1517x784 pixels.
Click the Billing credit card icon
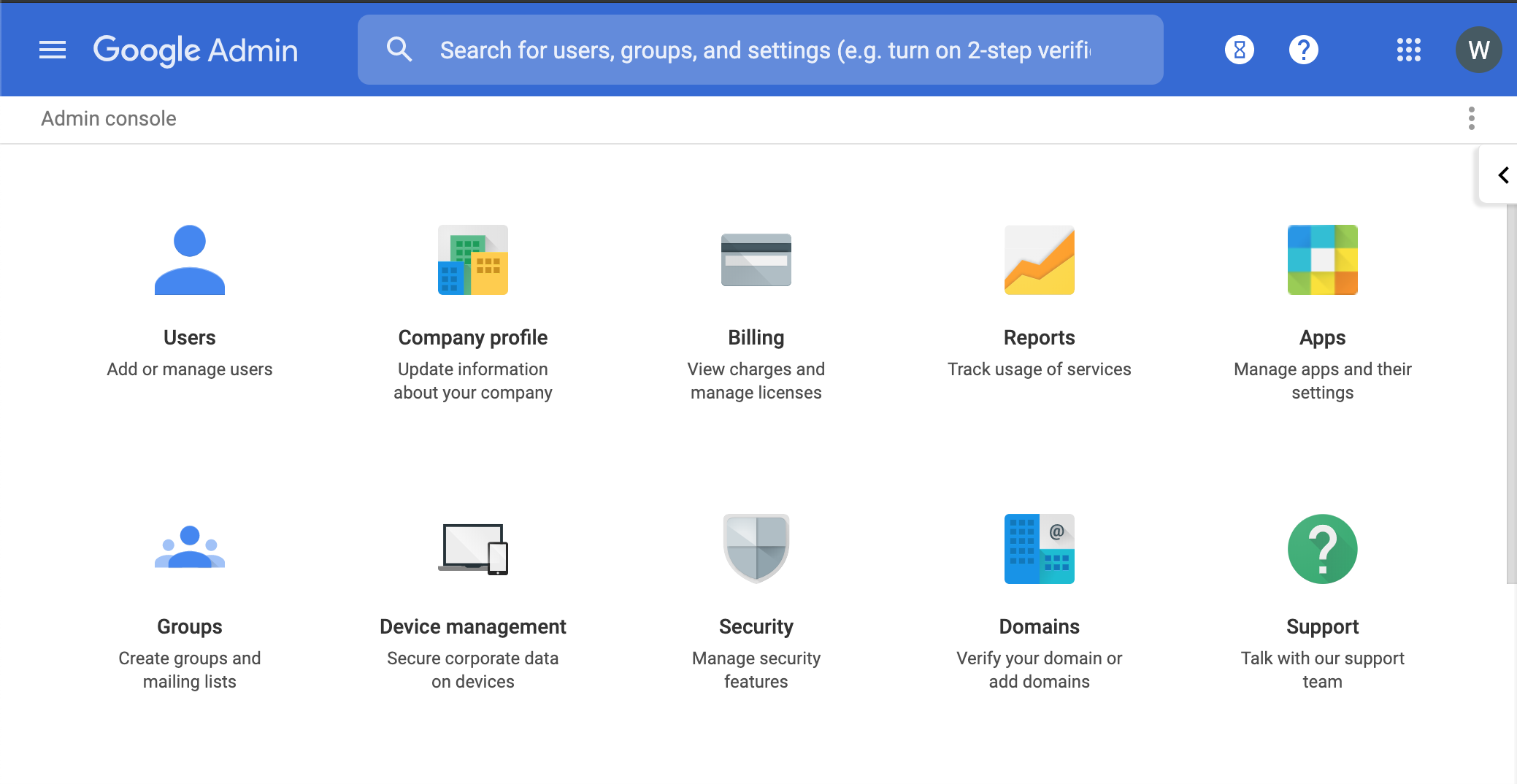(756, 260)
